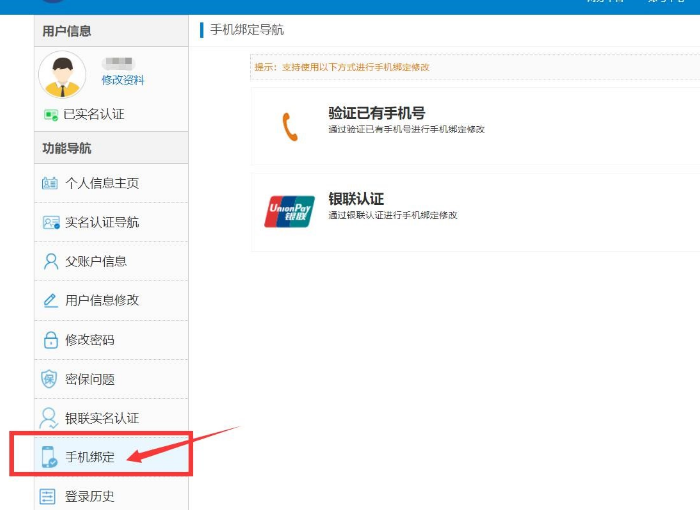The height and width of the screenshot is (510, 700).
Task: Click the orange telephone handset icon
Action: pyautogui.click(x=290, y=127)
